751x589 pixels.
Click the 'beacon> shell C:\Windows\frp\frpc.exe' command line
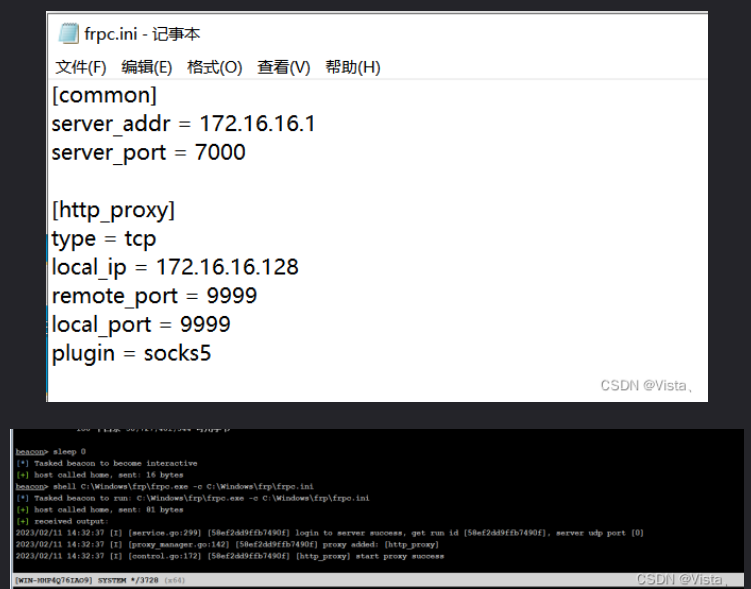tap(164, 486)
